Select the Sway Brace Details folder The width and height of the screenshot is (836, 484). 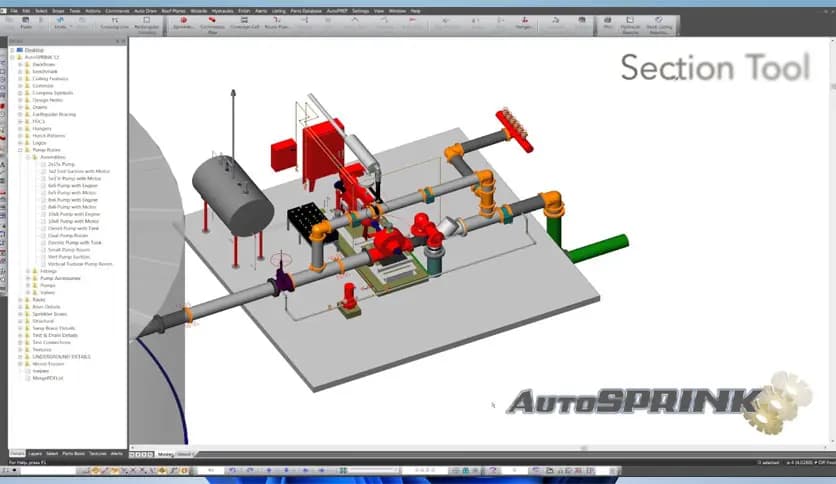tap(53, 328)
